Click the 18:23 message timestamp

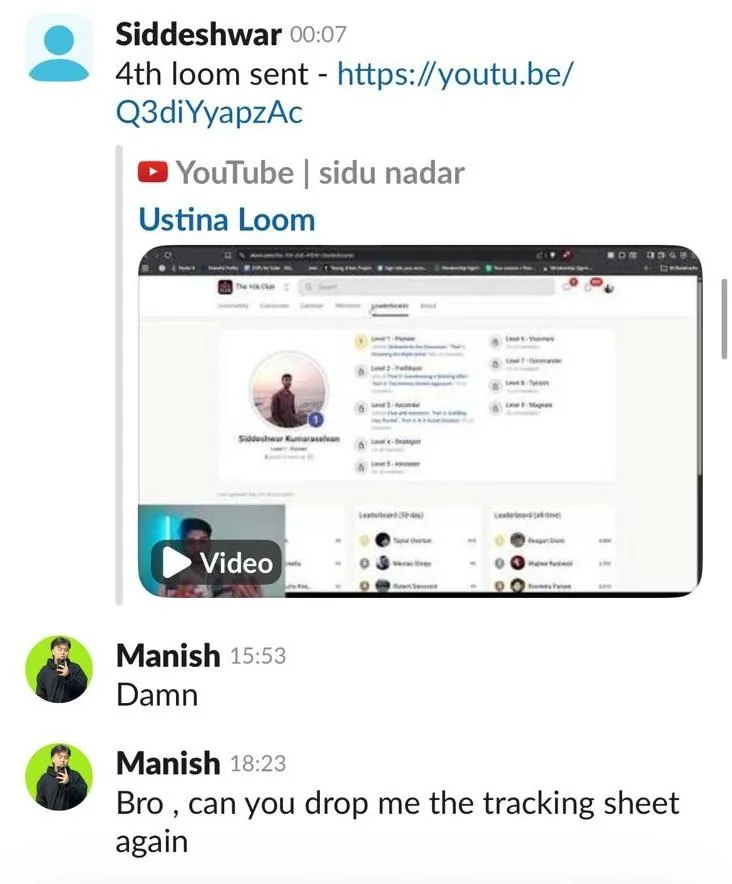tap(258, 764)
